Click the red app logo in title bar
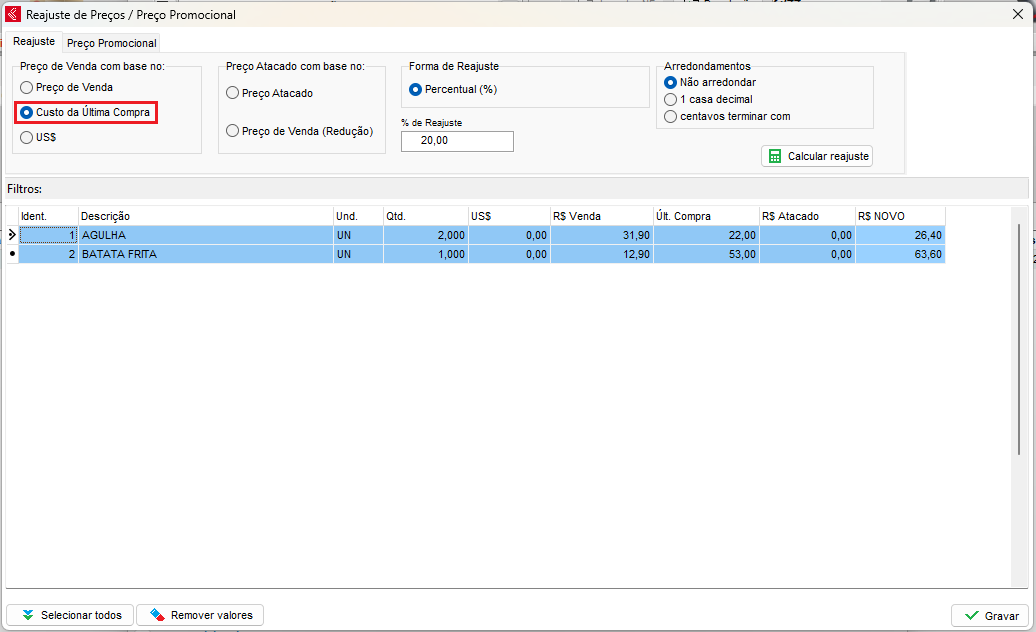1036x632 pixels. 13,15
